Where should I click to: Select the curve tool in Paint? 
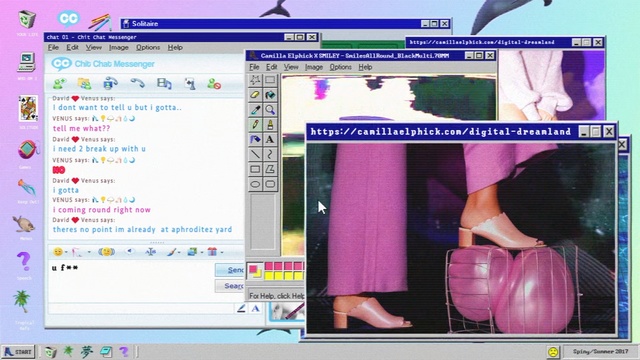click(270, 154)
